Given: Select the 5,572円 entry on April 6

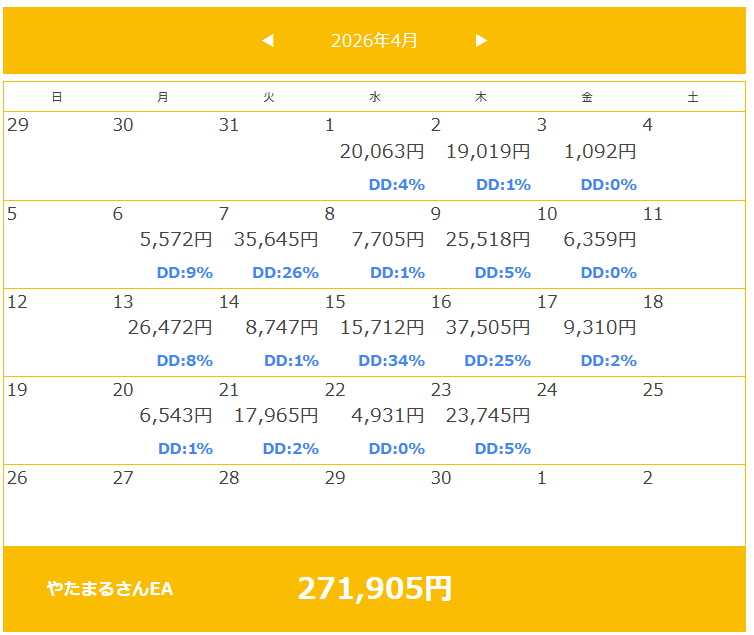Looking at the screenshot, I should [176, 239].
